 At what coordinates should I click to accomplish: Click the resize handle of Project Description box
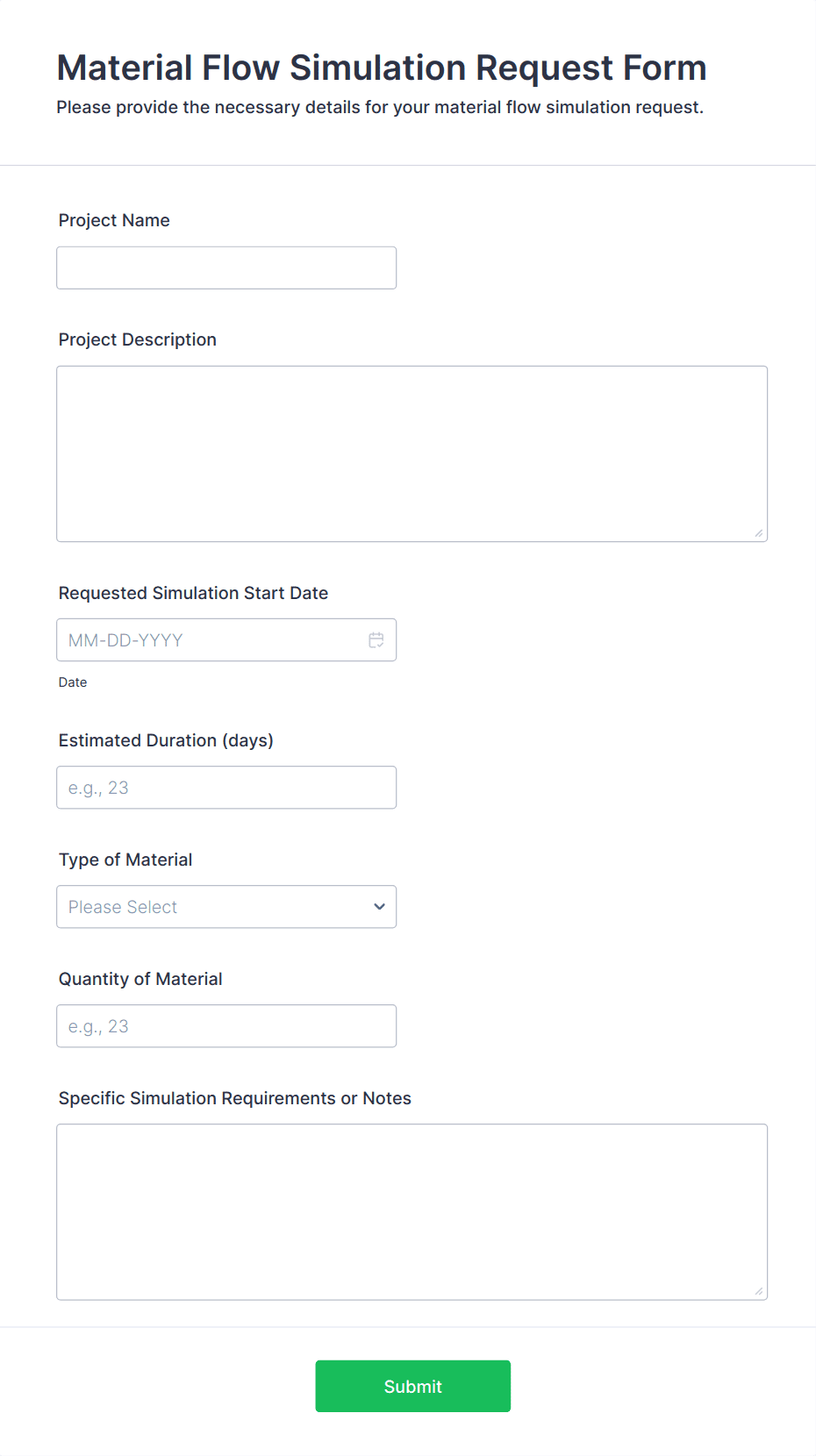758,531
